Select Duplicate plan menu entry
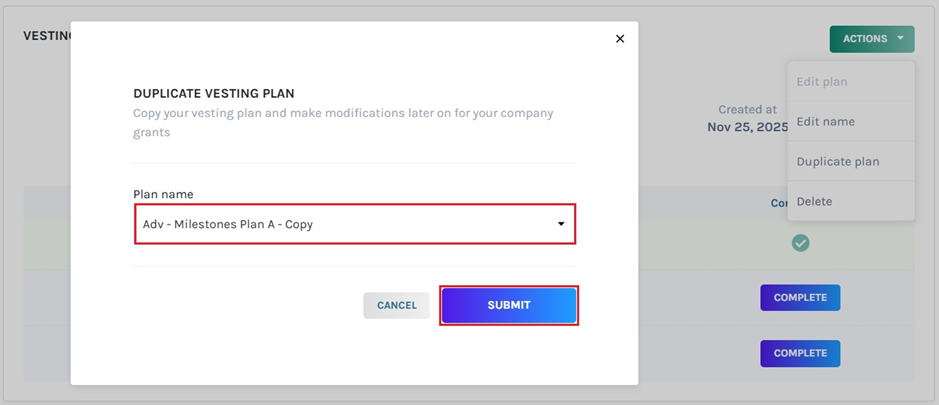The width and height of the screenshot is (939, 405). (x=837, y=161)
